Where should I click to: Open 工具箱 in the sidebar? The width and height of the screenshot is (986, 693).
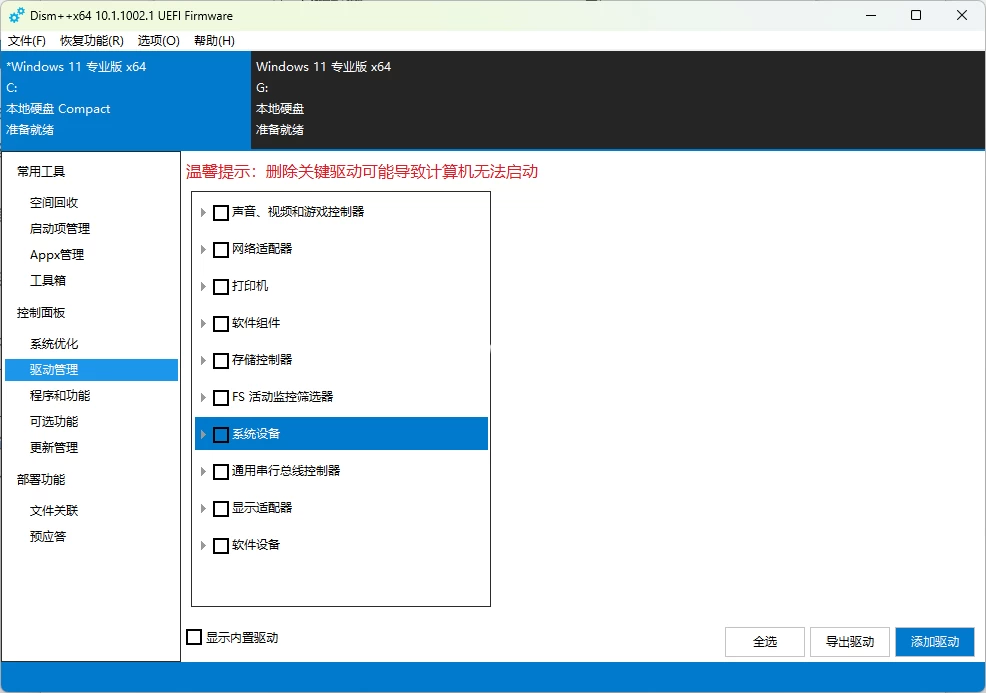[48, 280]
